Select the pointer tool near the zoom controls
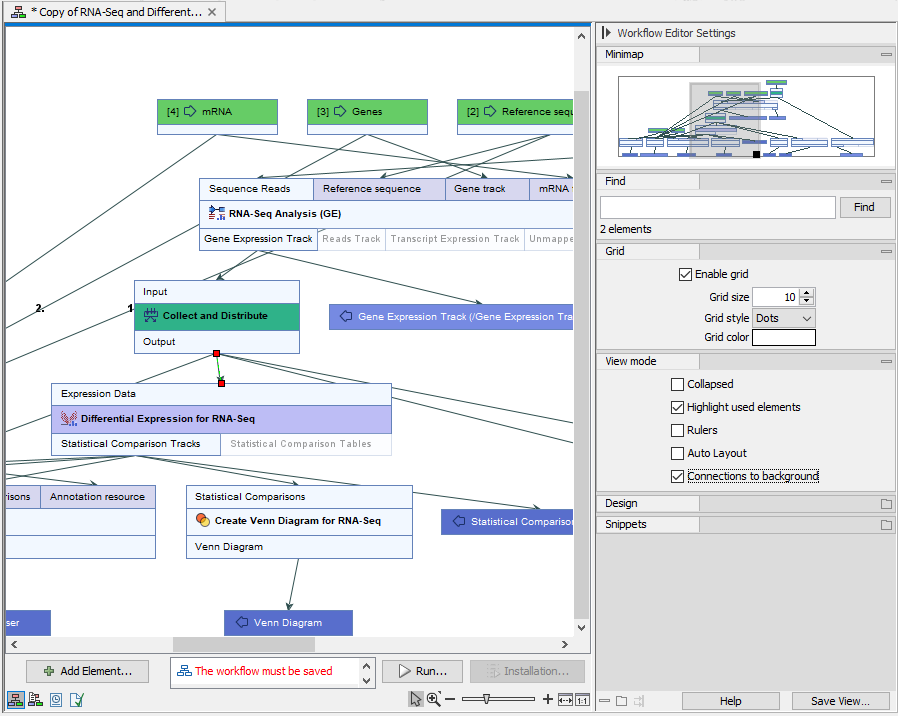Screen dimensions: 898x716 [415, 699]
